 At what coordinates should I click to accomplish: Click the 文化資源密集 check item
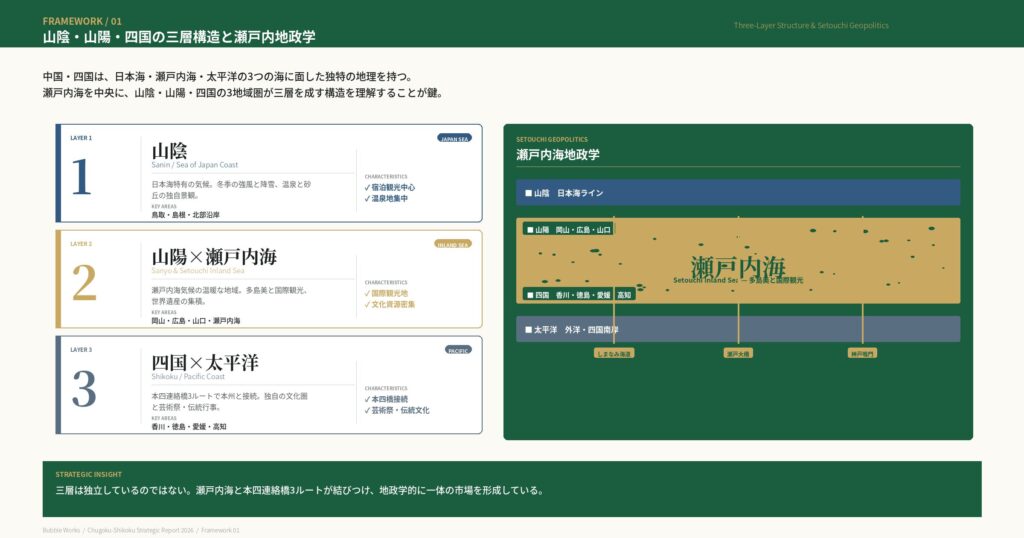click(389, 304)
